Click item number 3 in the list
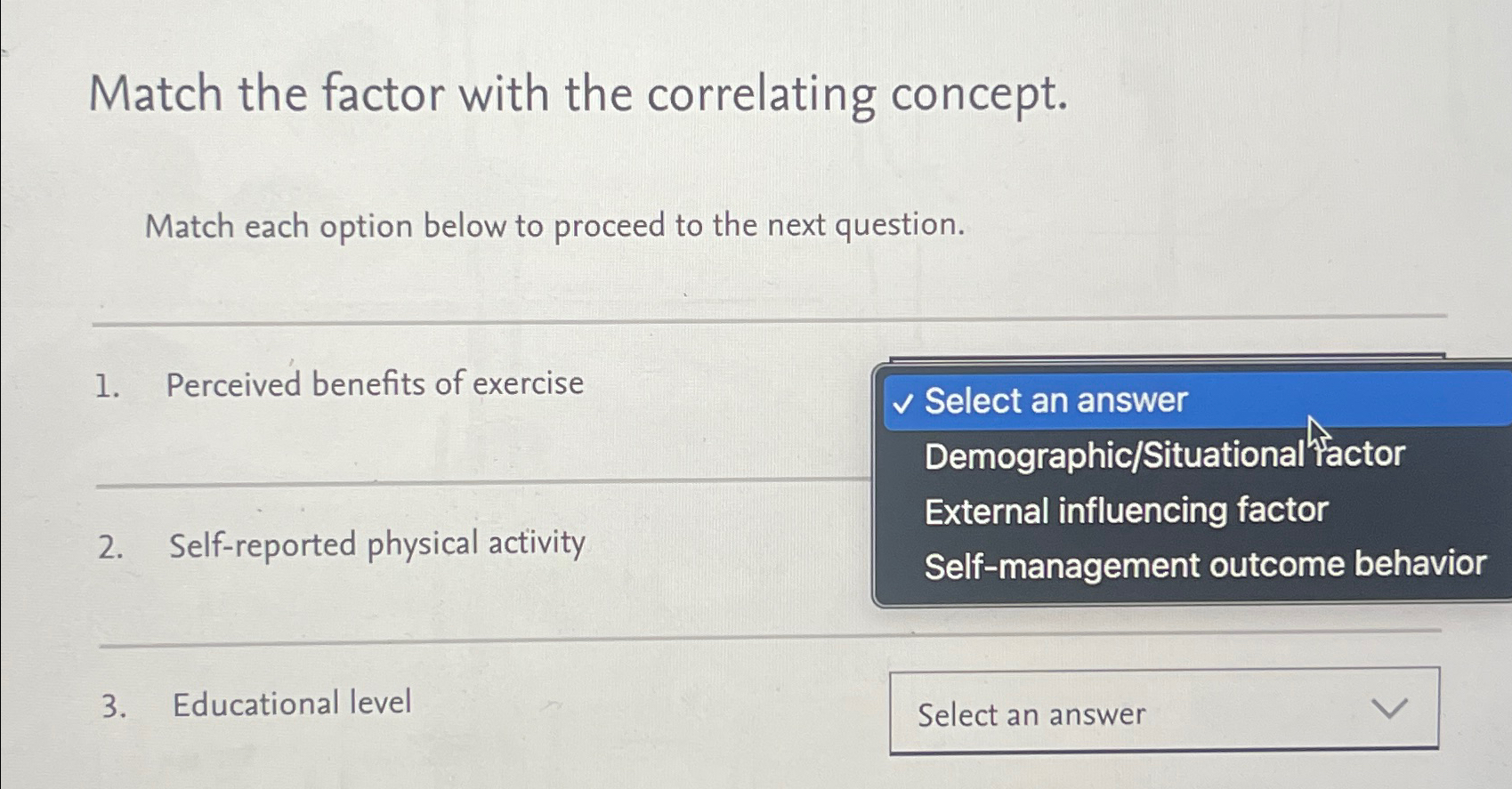 109,704
